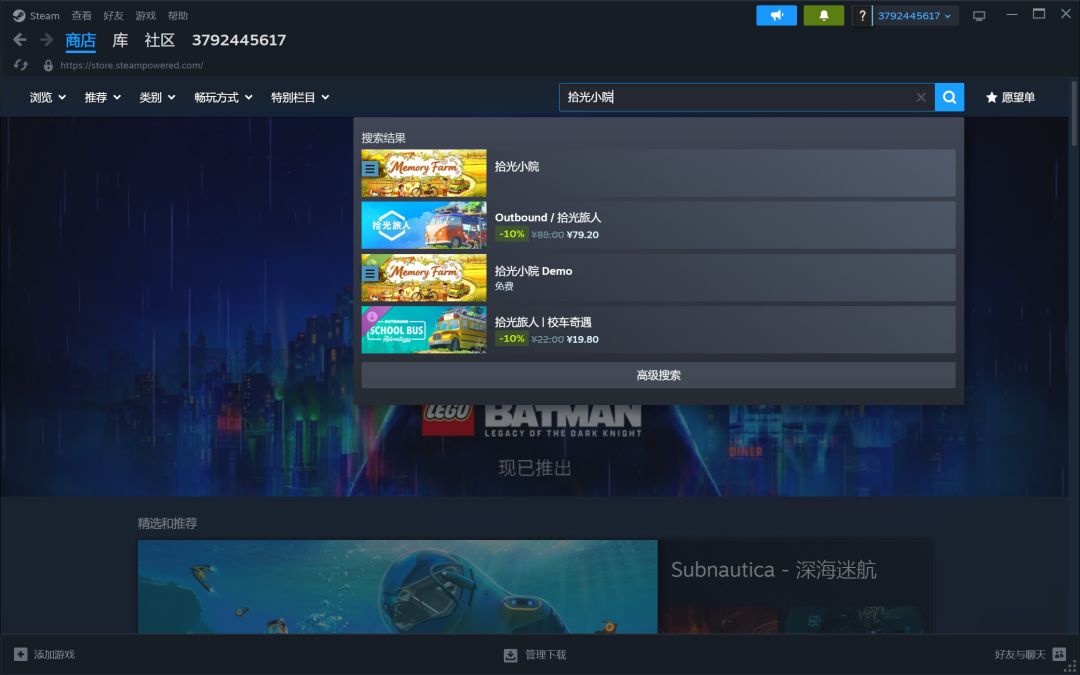Click the 现已推出 text on the Batman banner
The image size is (1080, 675).
click(x=535, y=468)
